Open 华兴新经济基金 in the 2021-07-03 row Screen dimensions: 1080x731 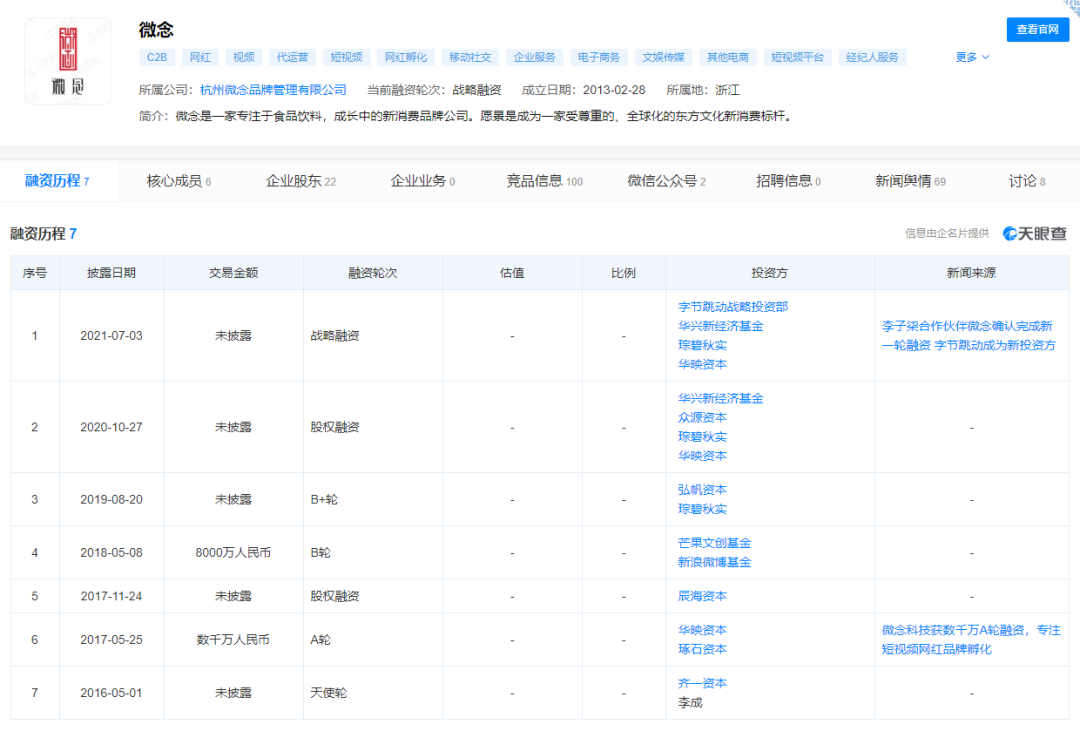(720, 326)
